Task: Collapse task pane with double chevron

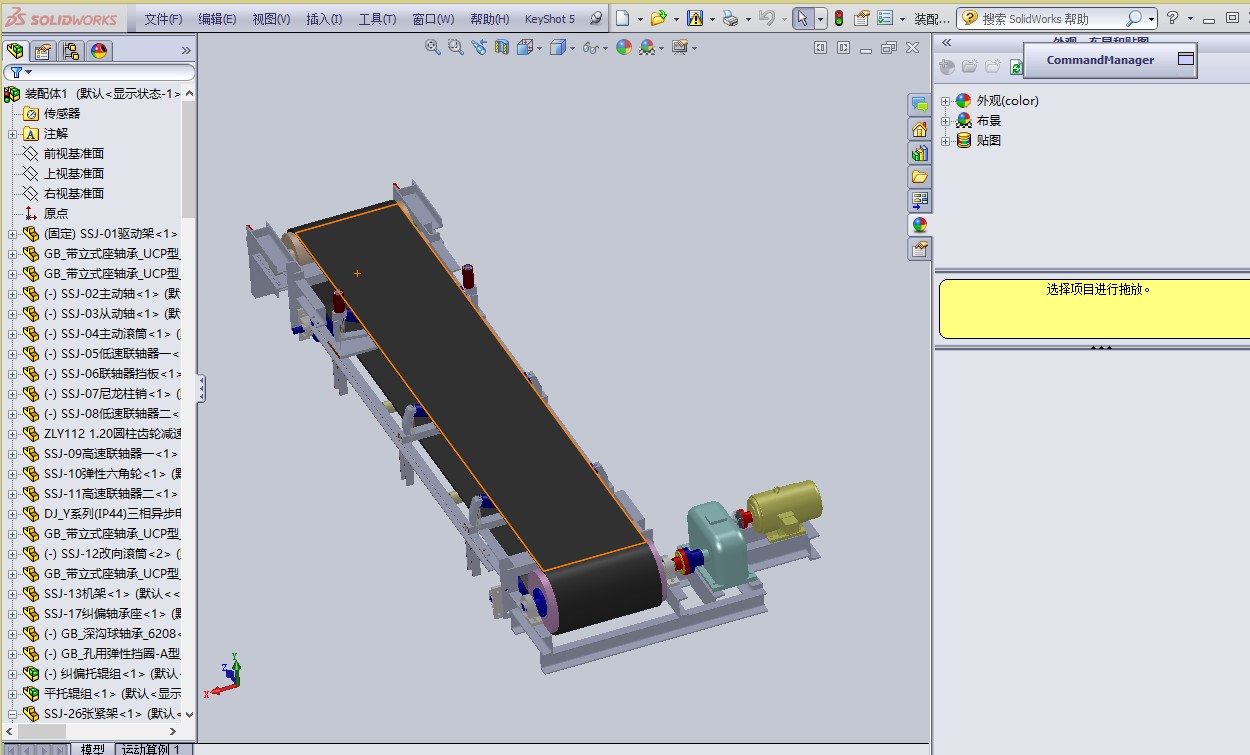Action: (946, 43)
